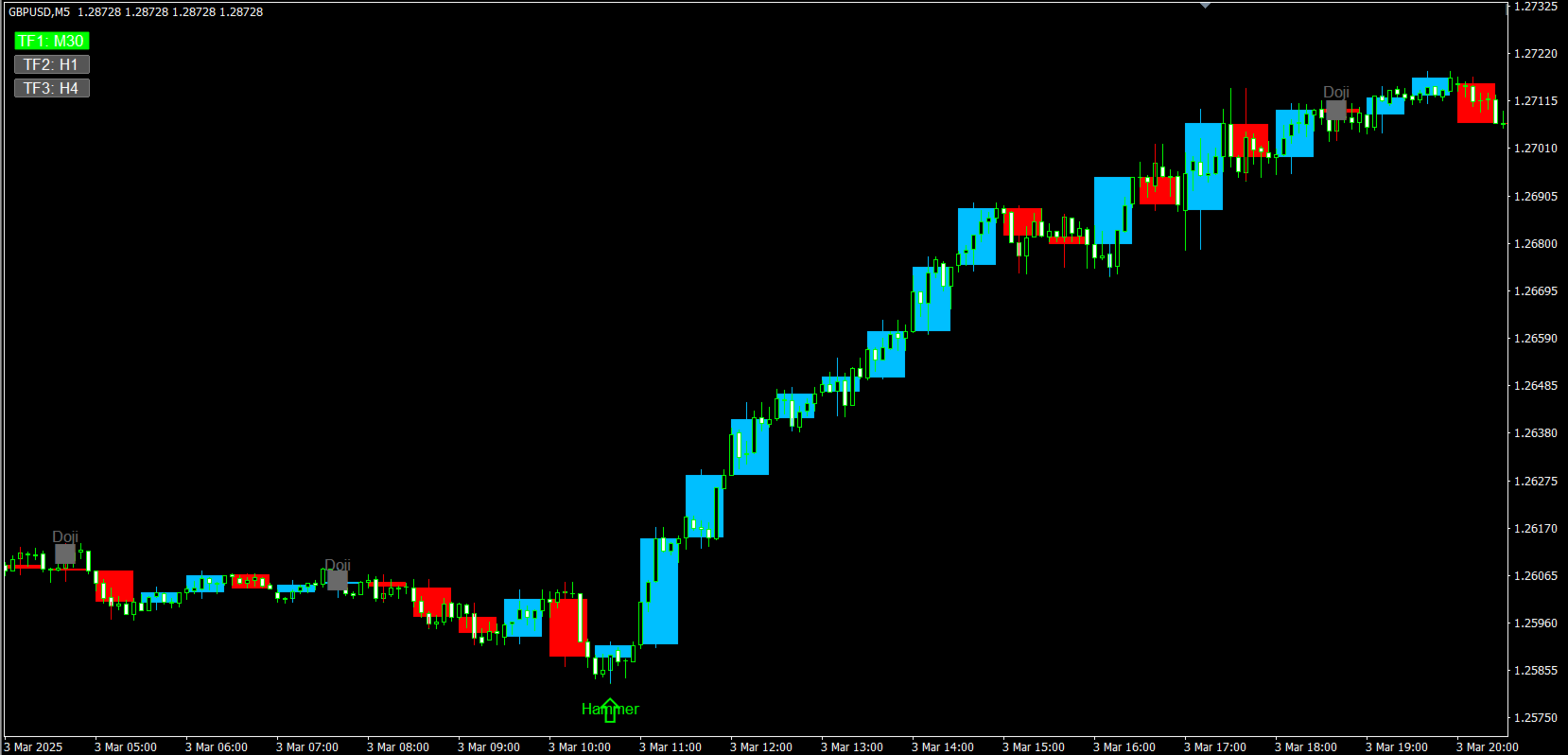
Task: Click the large red M30 candle above 10:00
Action: click(x=568, y=627)
